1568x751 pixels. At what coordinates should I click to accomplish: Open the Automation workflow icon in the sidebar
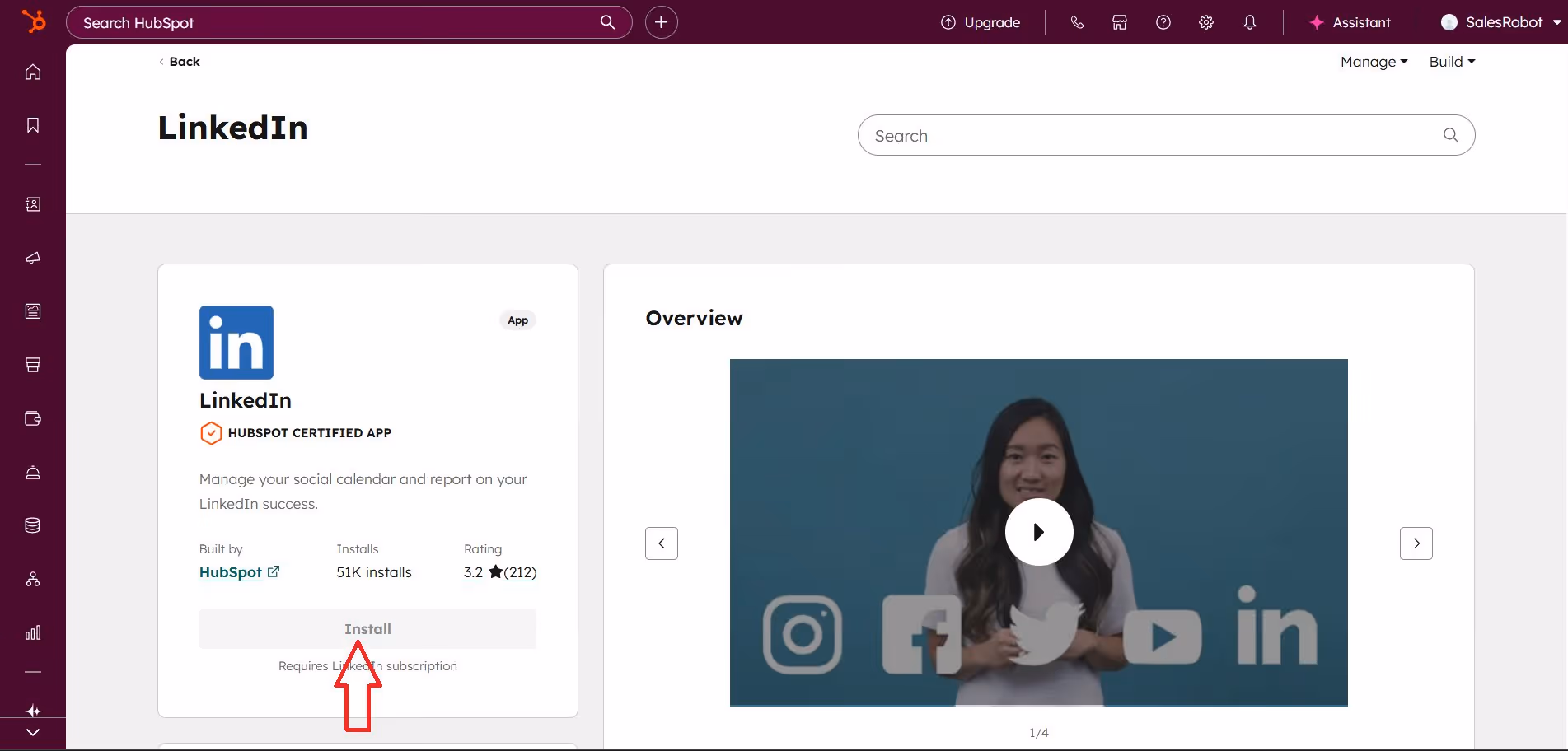(33, 579)
